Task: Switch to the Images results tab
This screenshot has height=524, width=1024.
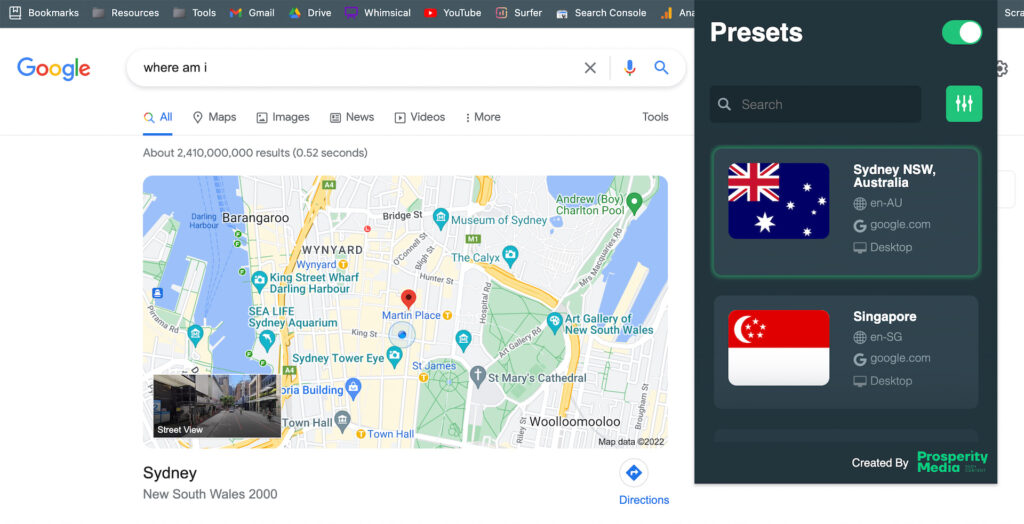Action: point(283,117)
